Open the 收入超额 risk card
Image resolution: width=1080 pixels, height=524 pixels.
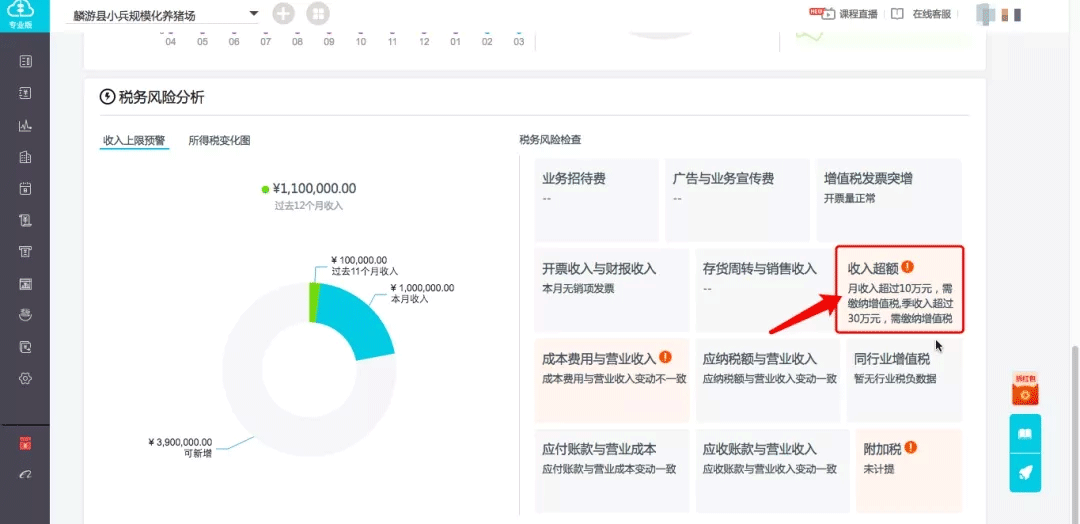(900, 290)
